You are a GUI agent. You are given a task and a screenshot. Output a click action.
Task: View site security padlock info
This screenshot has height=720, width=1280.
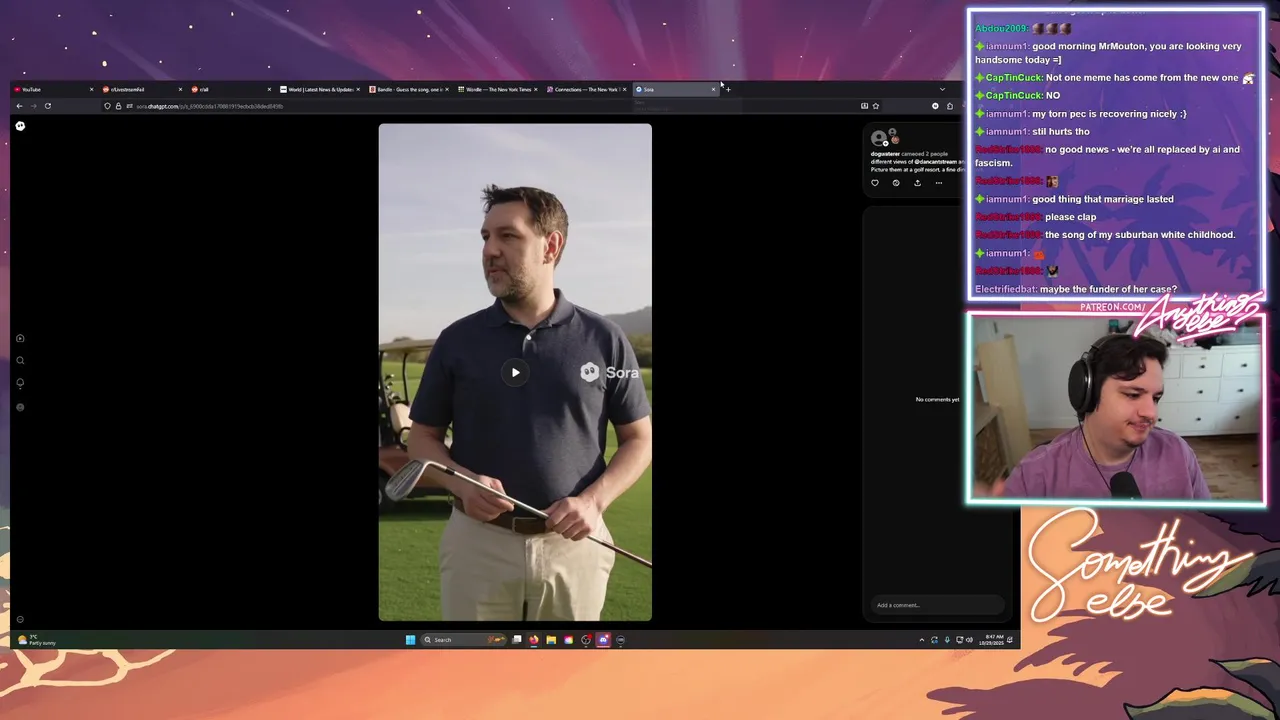tap(118, 106)
